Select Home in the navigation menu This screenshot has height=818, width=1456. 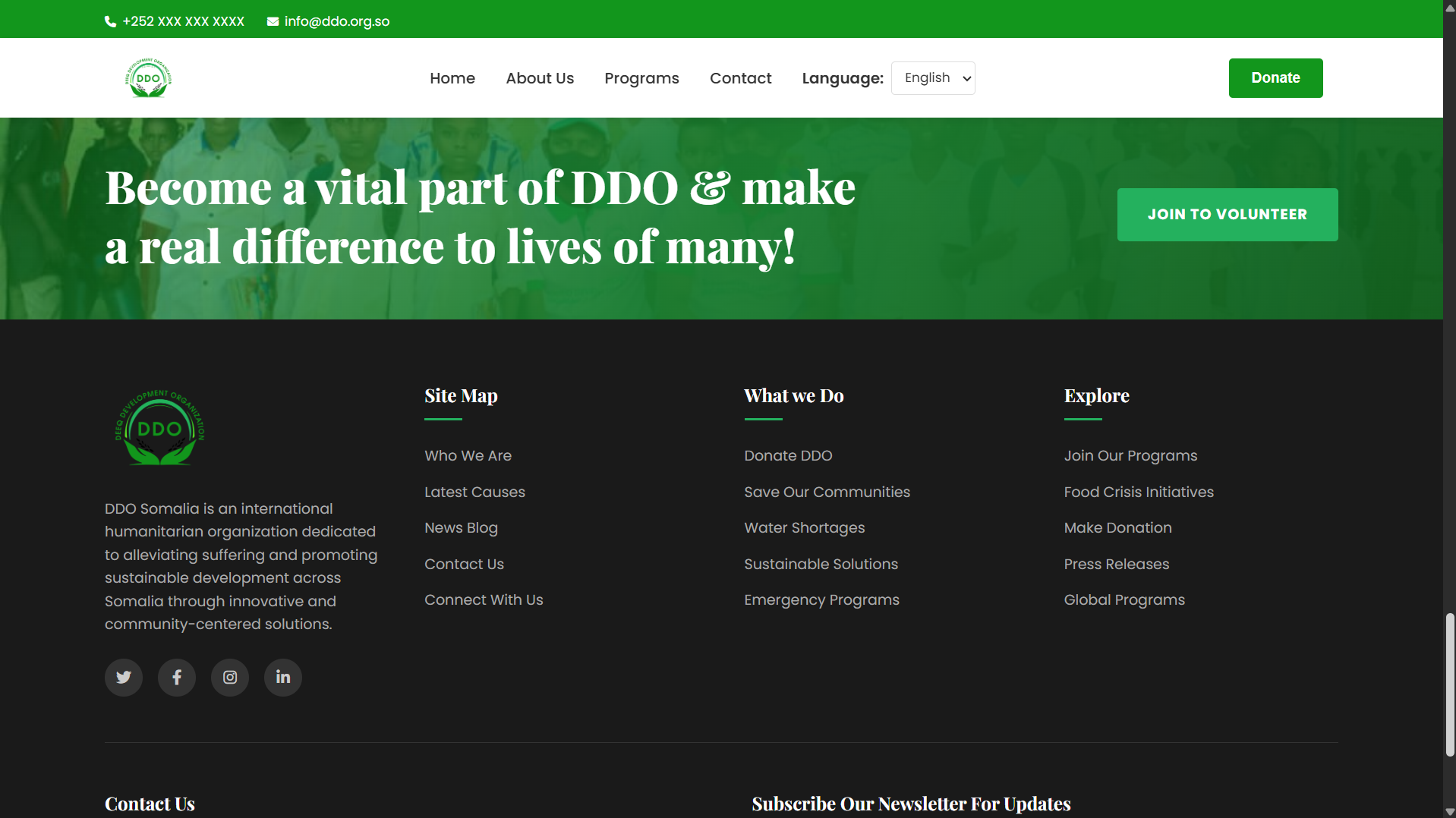click(452, 77)
